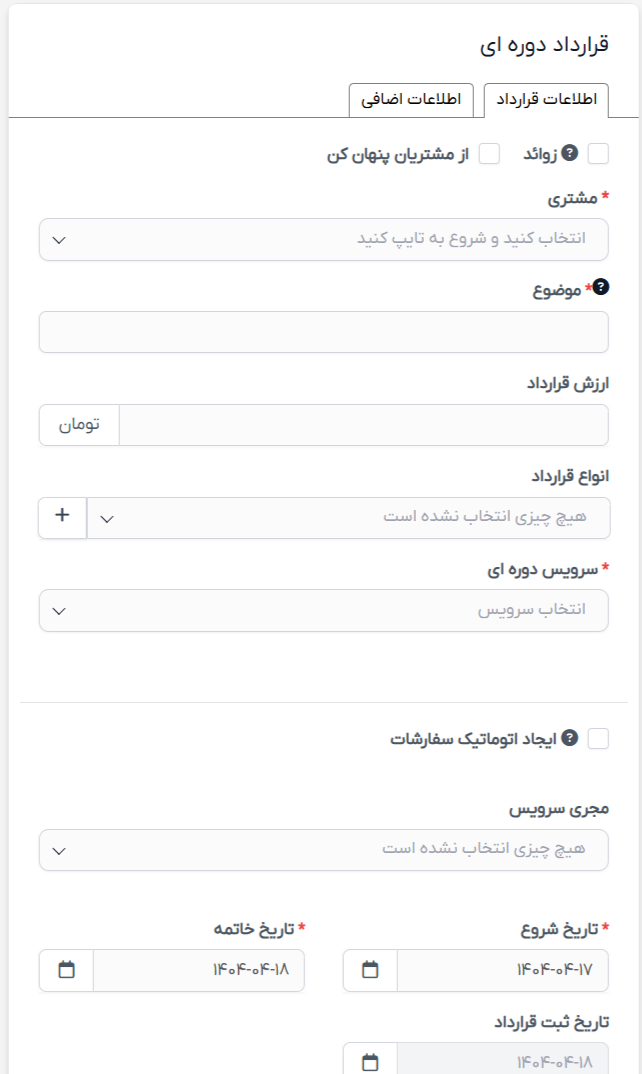642x1074 pixels.
Task: Add new contract type with plus button
Action: pos(62,517)
